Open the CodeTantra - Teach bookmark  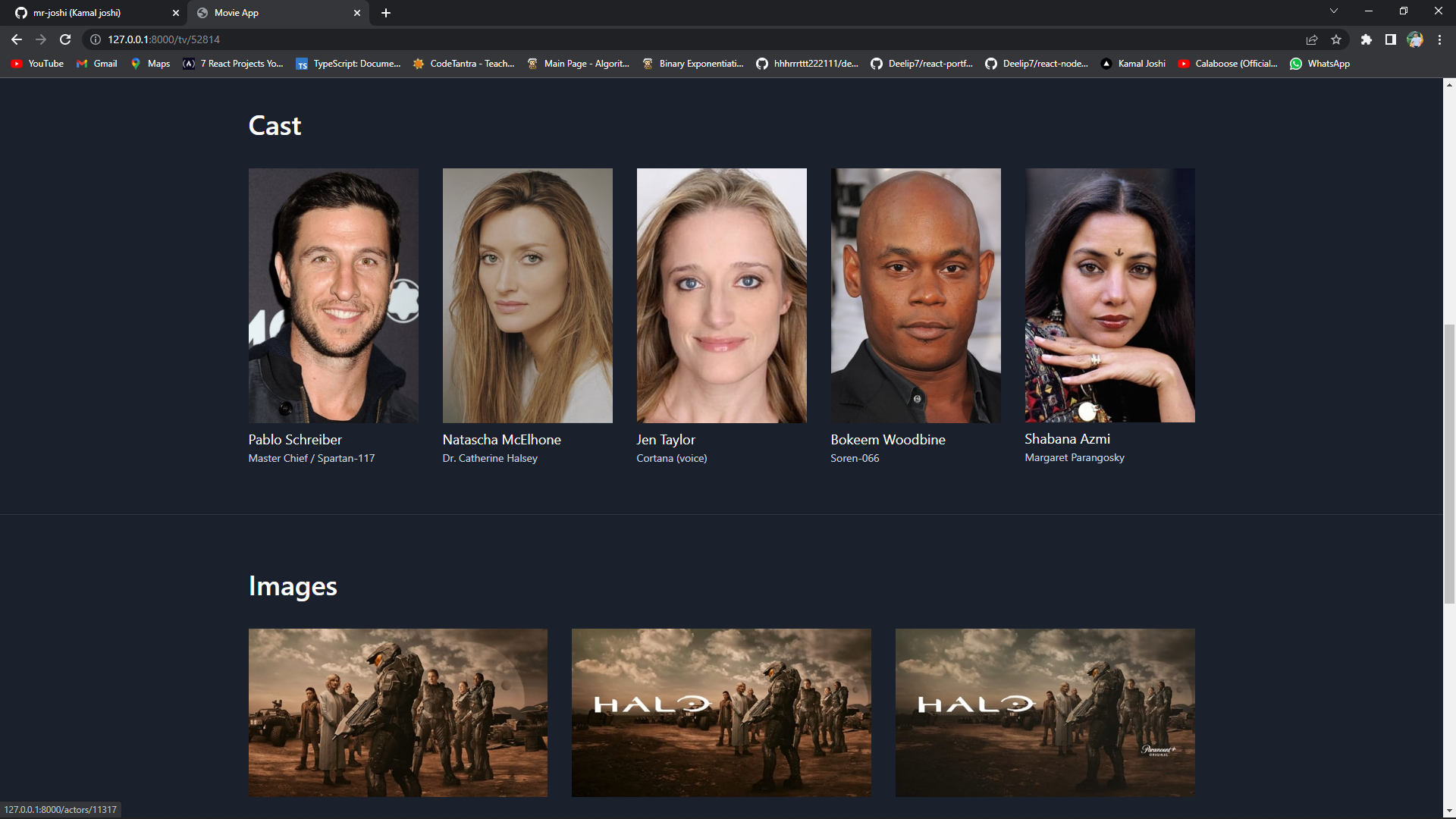[463, 64]
